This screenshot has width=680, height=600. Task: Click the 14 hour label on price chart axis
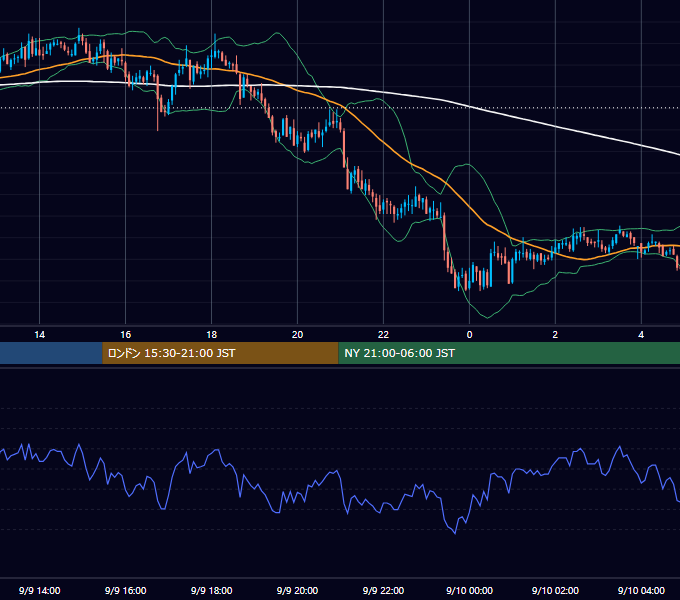coord(39,335)
